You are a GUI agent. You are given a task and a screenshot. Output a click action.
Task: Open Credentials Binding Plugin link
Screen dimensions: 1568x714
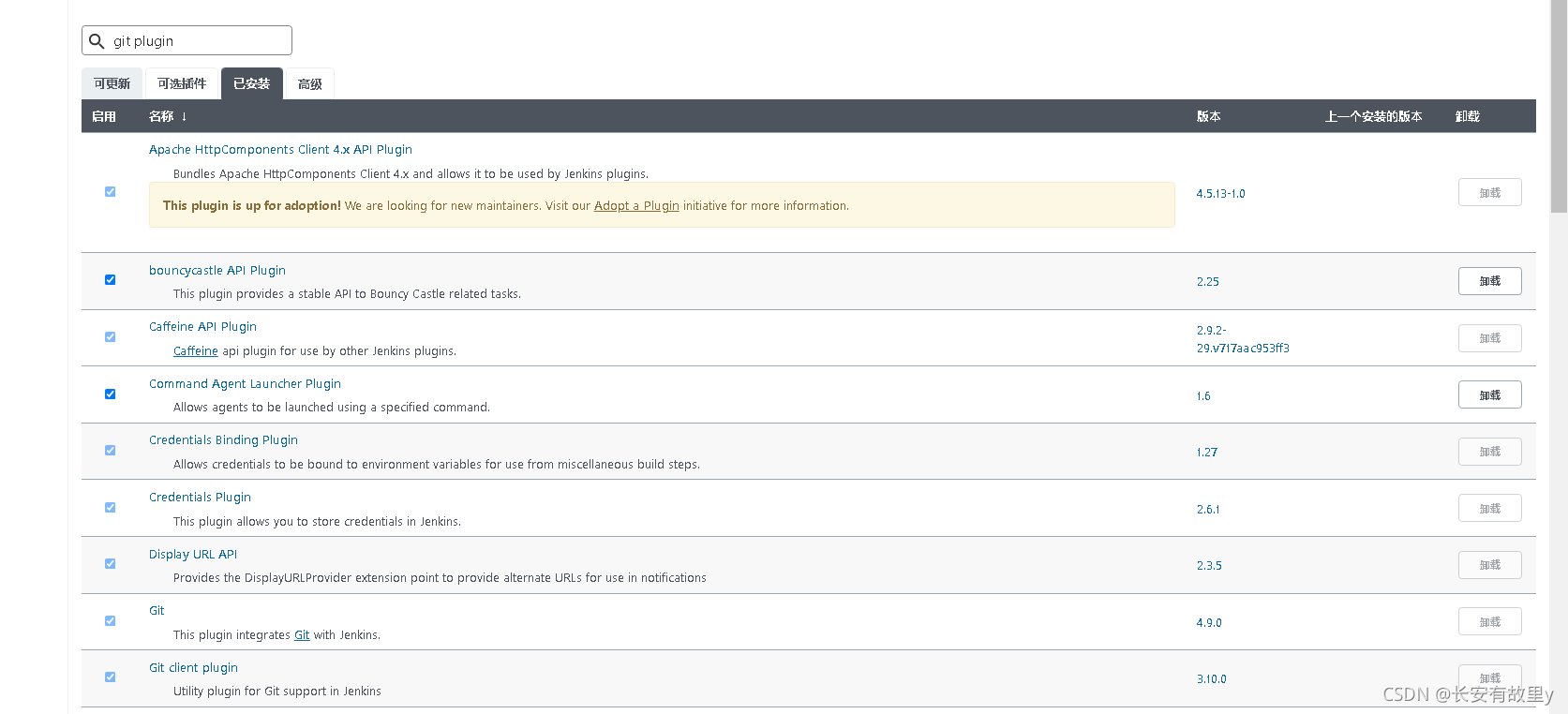point(223,440)
